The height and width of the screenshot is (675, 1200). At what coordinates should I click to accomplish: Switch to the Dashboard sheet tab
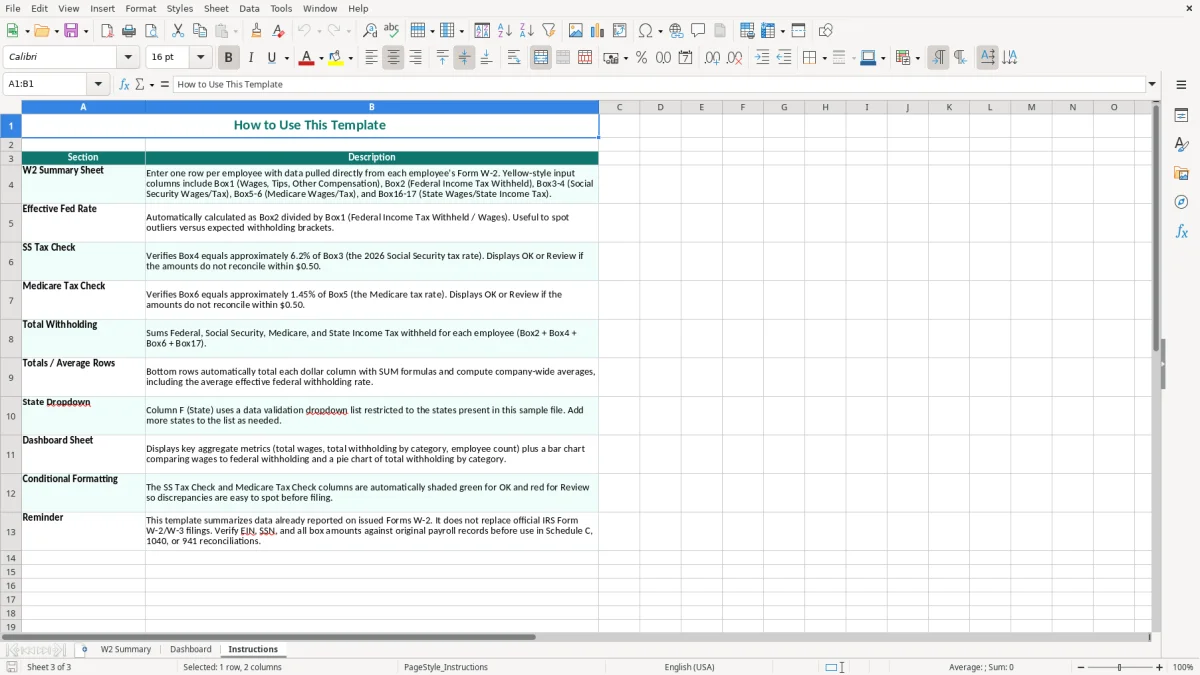(190, 649)
